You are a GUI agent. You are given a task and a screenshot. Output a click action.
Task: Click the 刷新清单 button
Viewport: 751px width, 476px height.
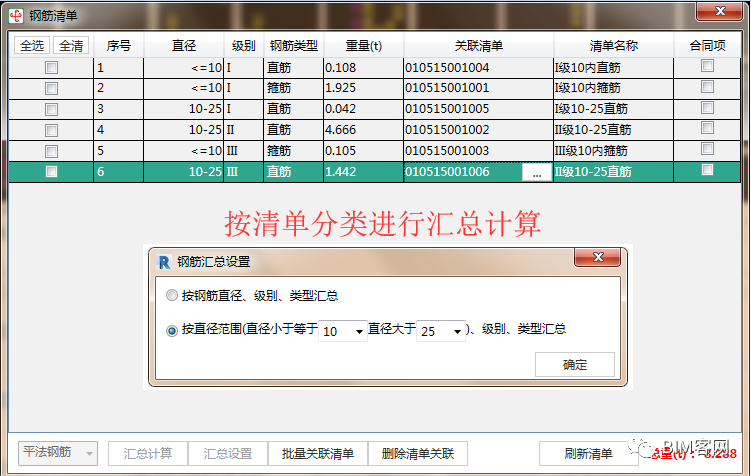click(x=588, y=453)
